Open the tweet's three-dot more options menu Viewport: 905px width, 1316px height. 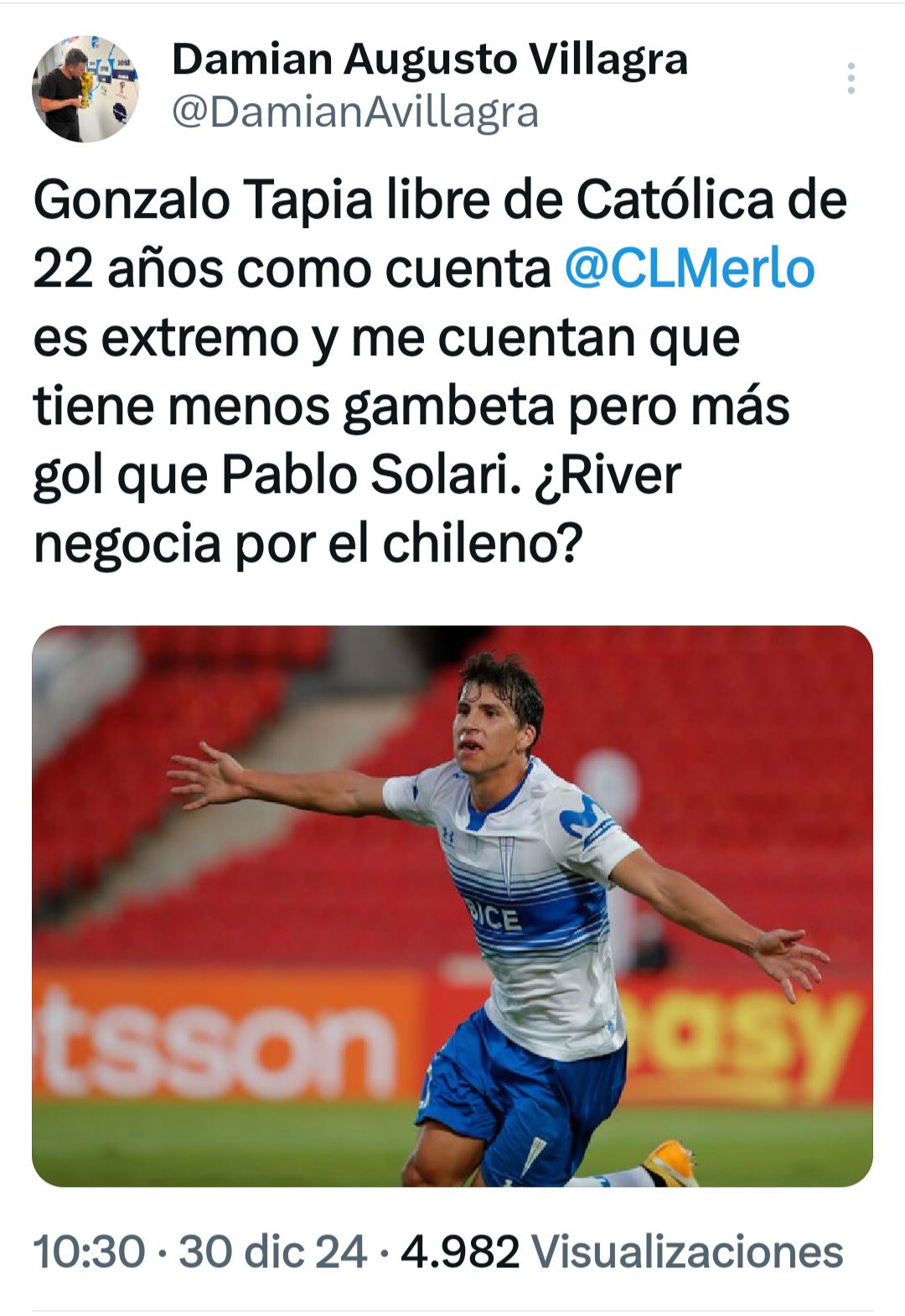click(x=851, y=78)
